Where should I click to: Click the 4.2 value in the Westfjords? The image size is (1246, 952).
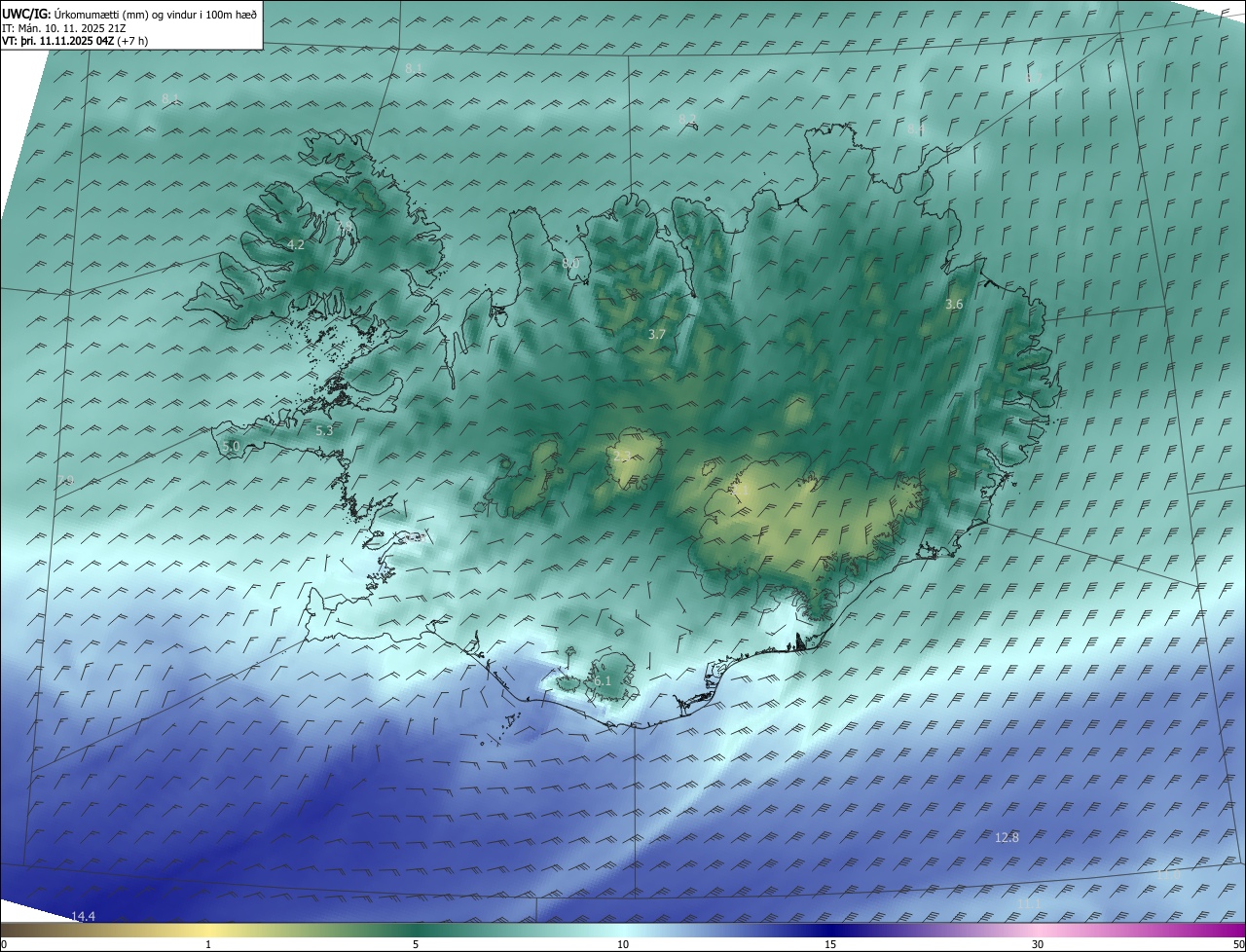(296, 245)
